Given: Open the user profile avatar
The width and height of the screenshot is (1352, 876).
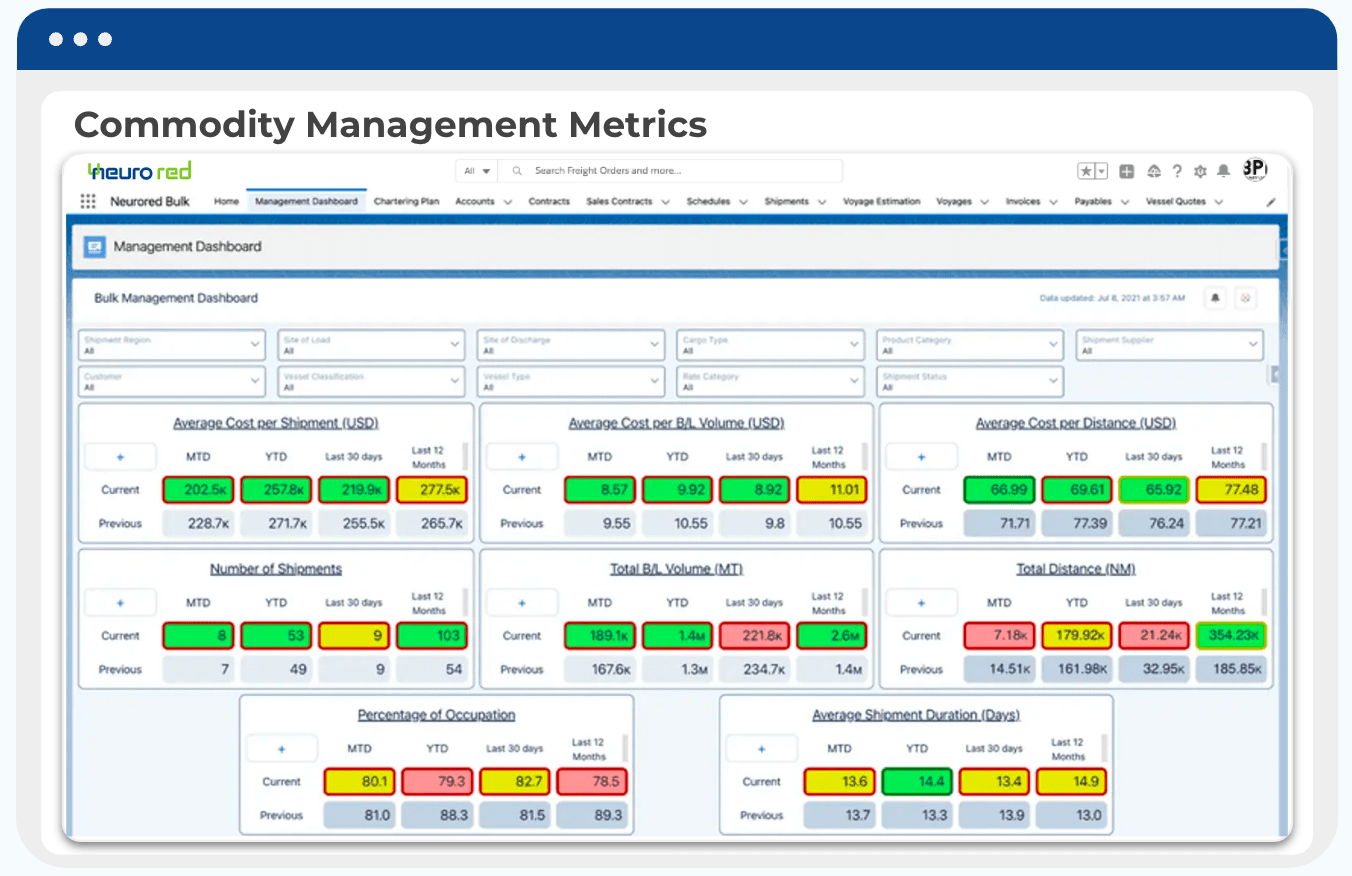Looking at the screenshot, I should pyautogui.click(x=1255, y=170).
